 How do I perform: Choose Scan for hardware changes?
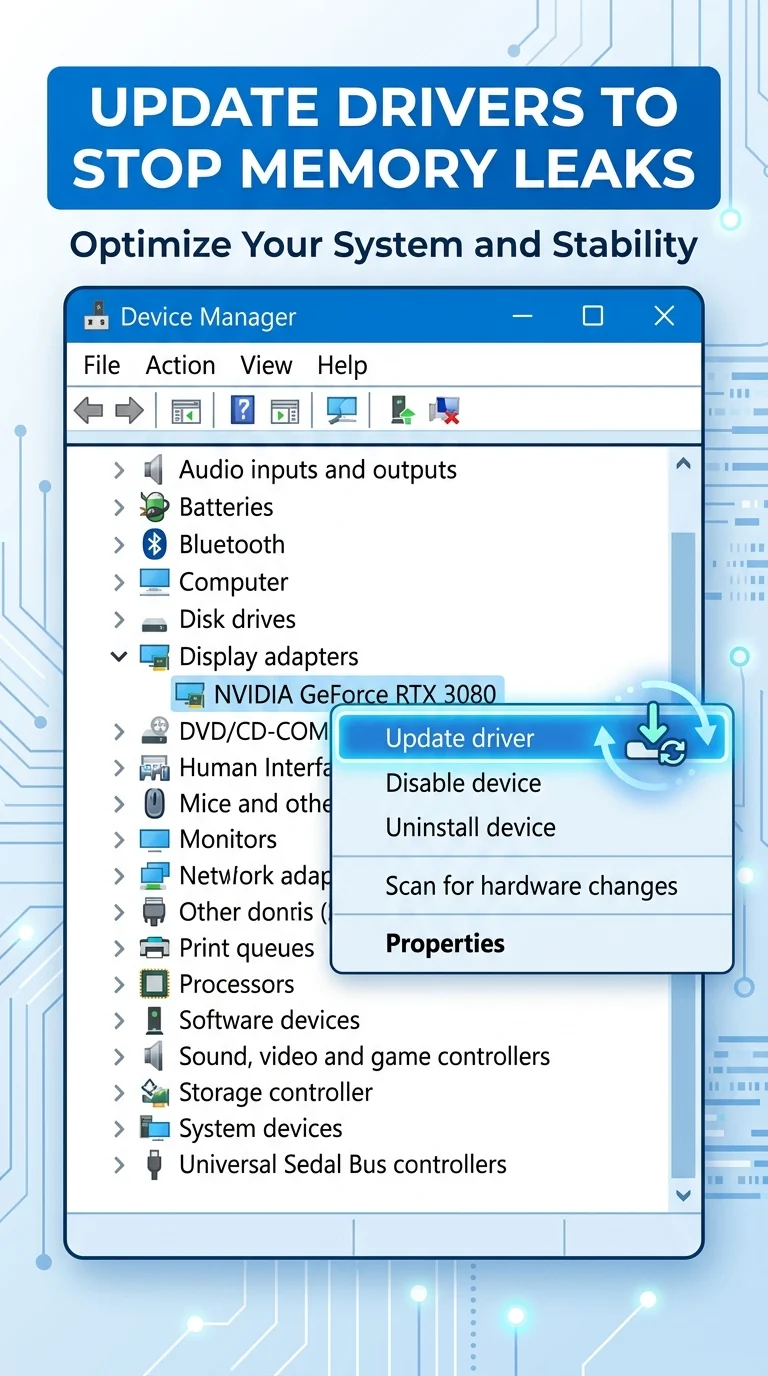click(531, 886)
